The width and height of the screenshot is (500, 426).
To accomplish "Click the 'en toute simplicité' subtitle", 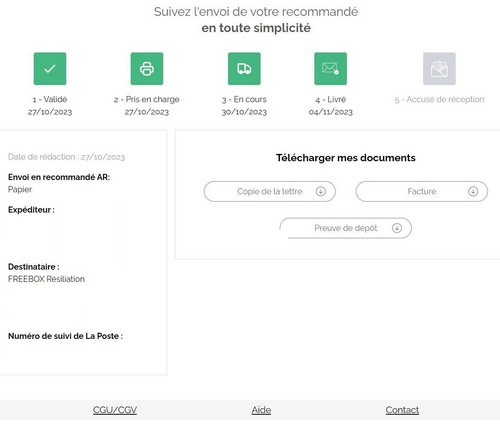I will click(x=256, y=28).
